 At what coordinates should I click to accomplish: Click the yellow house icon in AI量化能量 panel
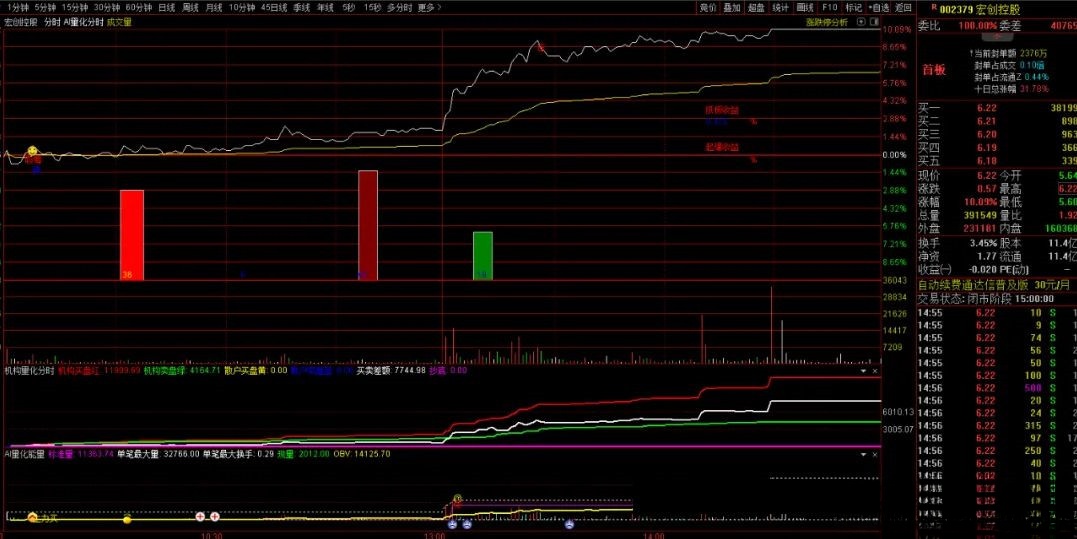click(32, 517)
